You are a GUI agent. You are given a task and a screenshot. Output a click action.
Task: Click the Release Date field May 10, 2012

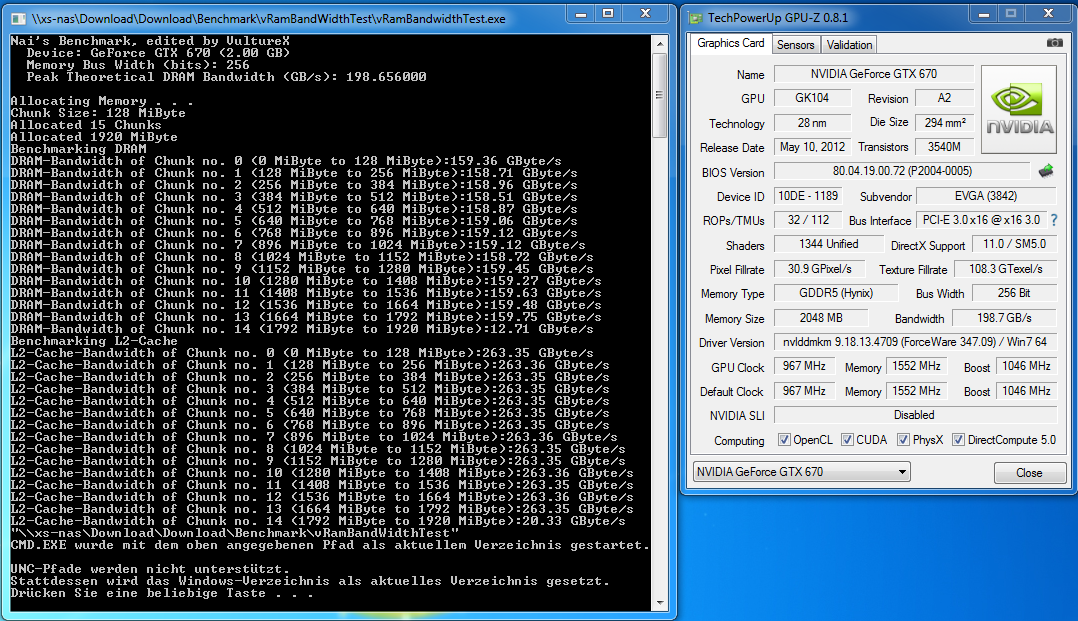(812, 146)
